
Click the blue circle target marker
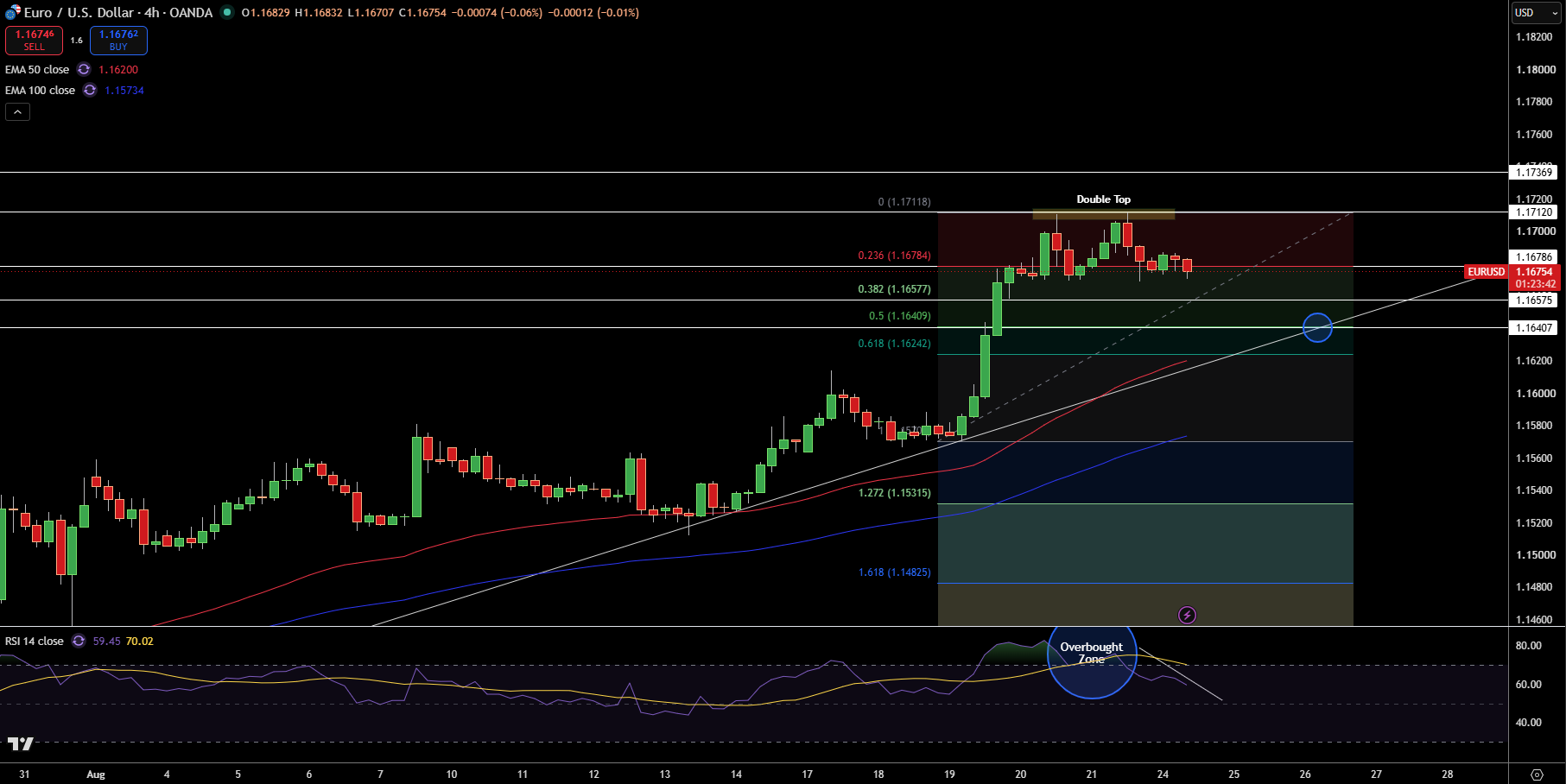[1317, 327]
